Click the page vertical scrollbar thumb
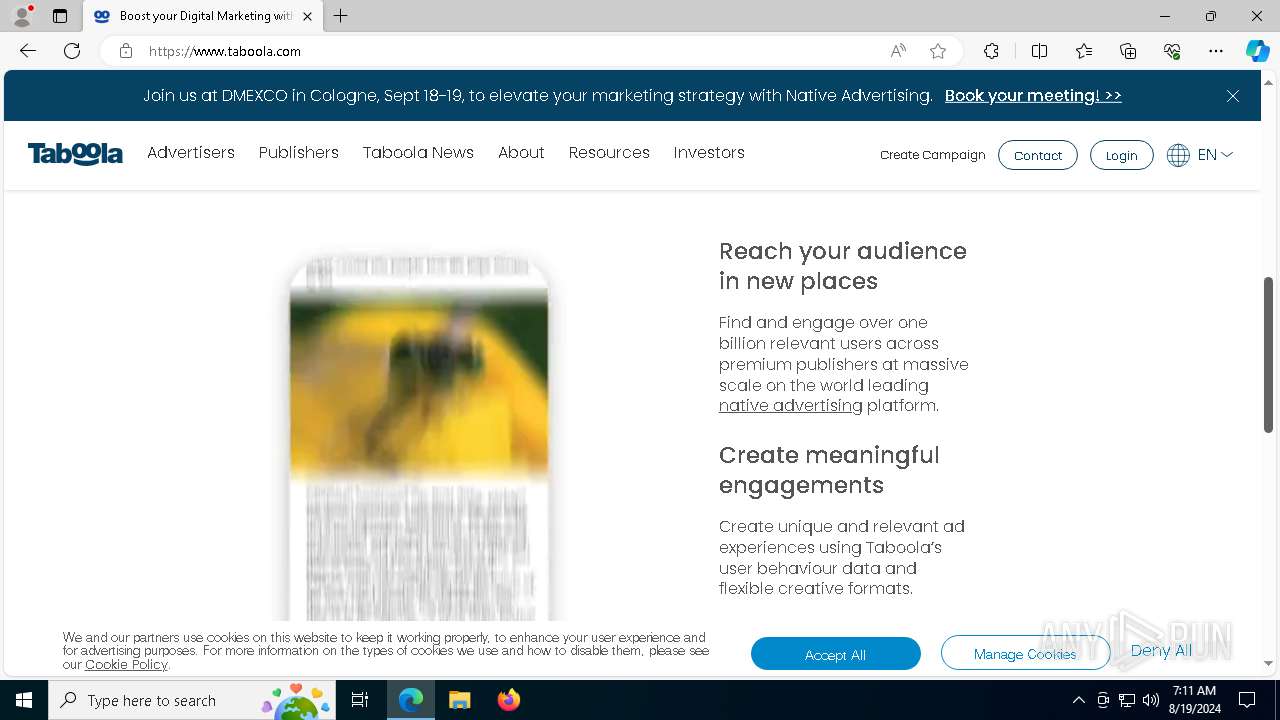Viewport: 1280px width, 720px height. click(1268, 354)
